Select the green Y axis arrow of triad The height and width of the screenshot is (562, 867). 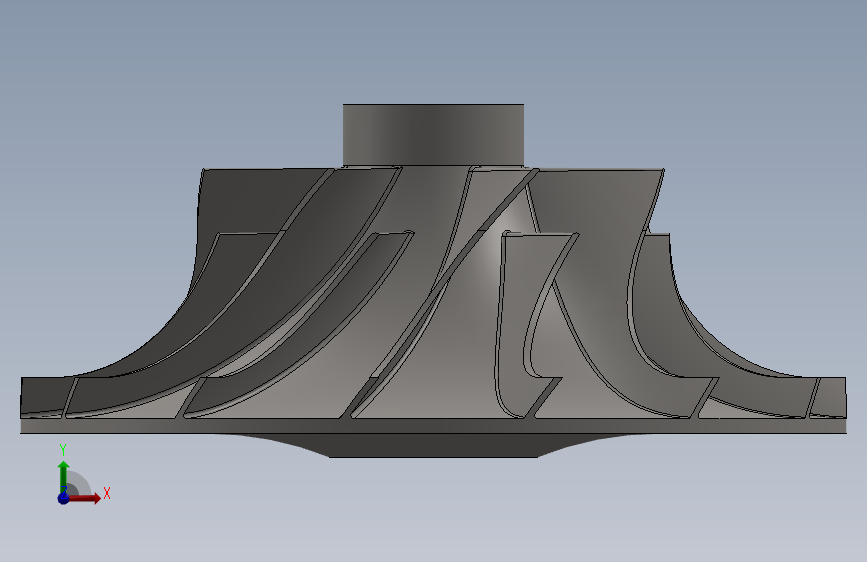click(x=64, y=475)
